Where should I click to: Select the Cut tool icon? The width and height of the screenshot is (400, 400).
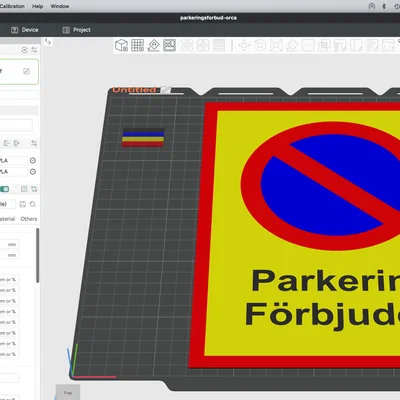point(308,45)
